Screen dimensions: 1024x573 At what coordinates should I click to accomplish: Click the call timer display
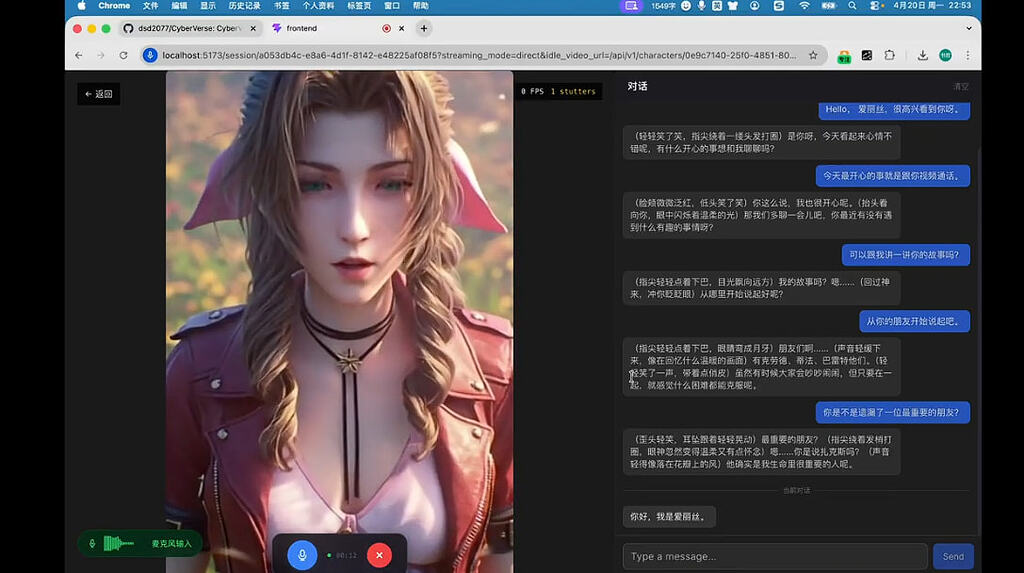point(346,555)
